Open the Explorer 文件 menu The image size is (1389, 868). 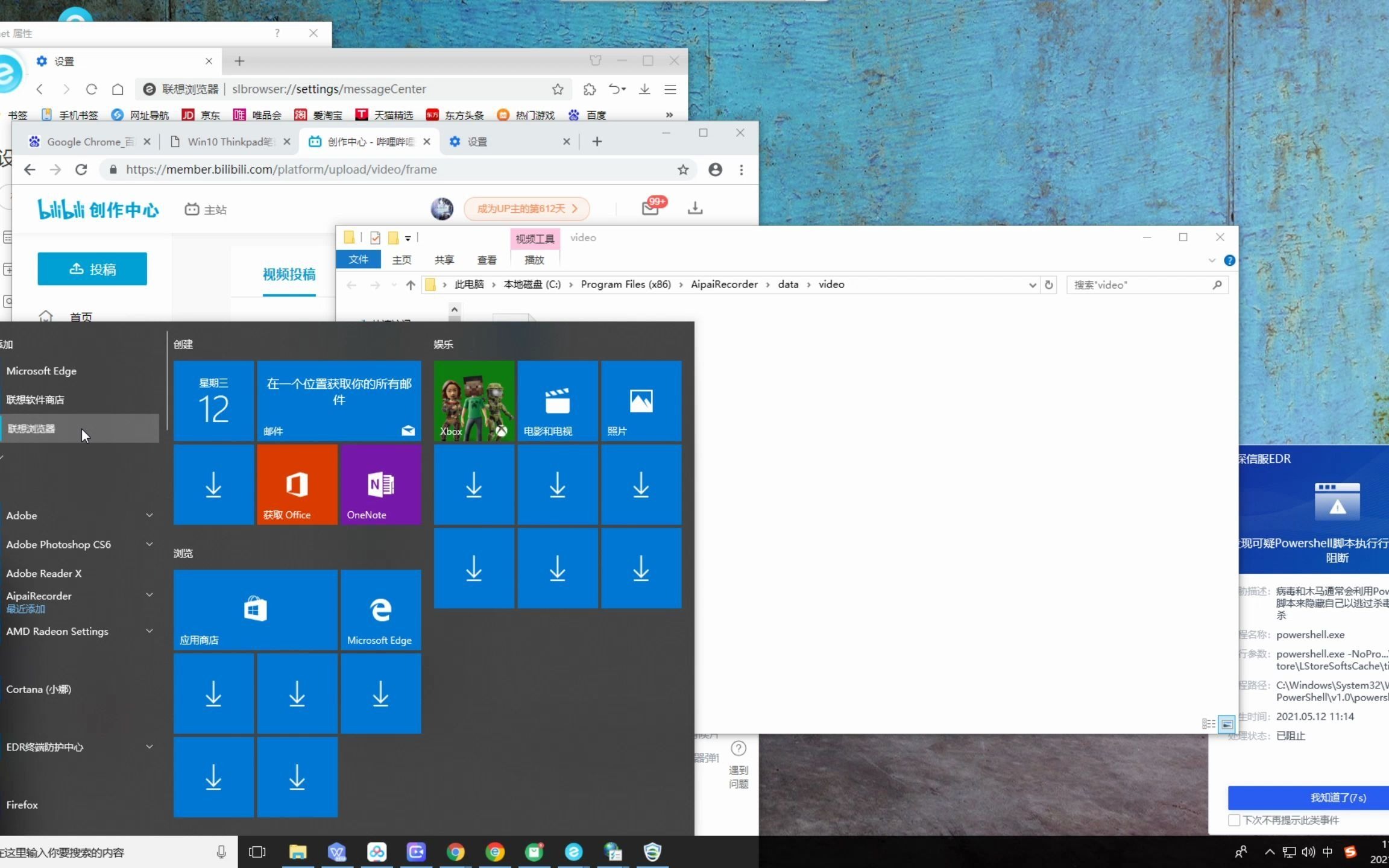358,259
